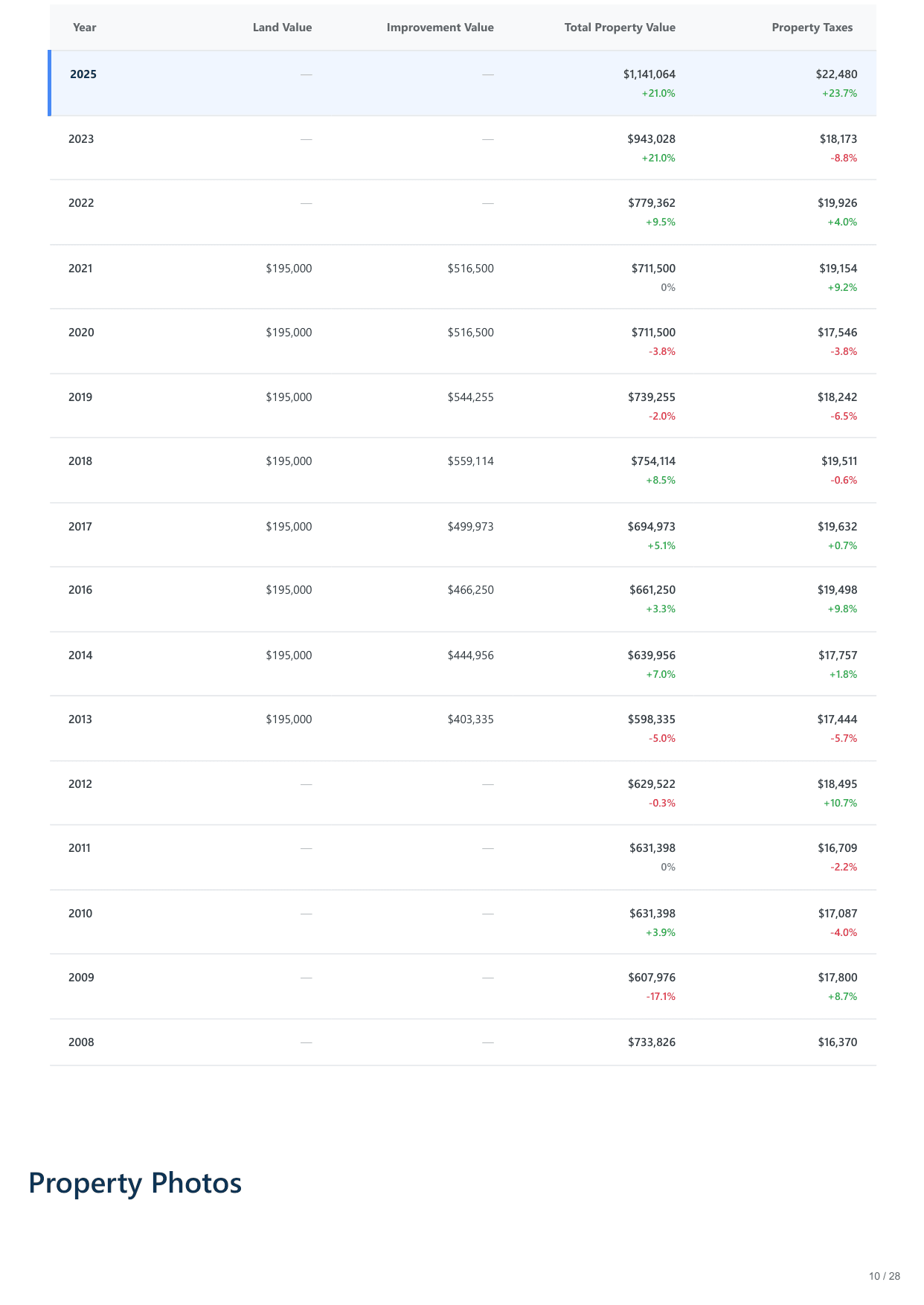Click the $22,480 property taxes amount
The width and height of the screenshot is (924, 1305).
tap(836, 74)
